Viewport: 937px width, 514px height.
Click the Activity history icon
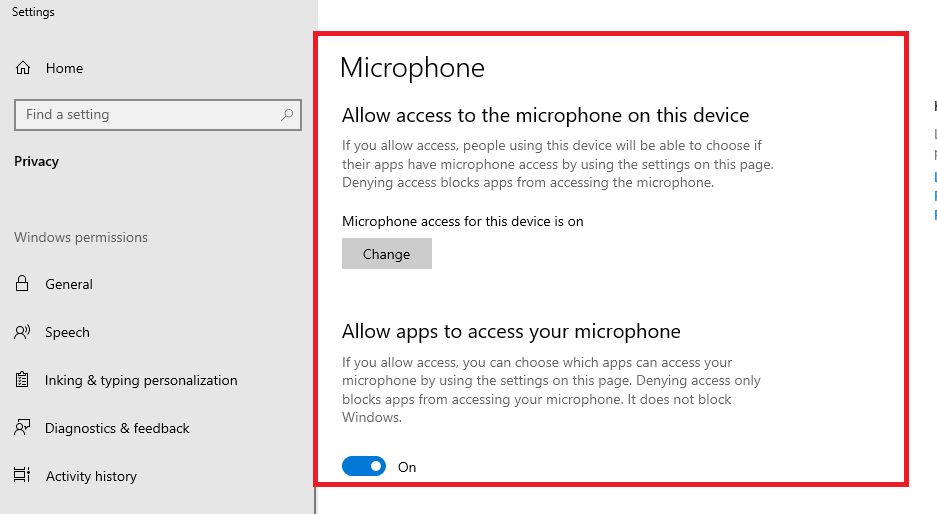22,476
